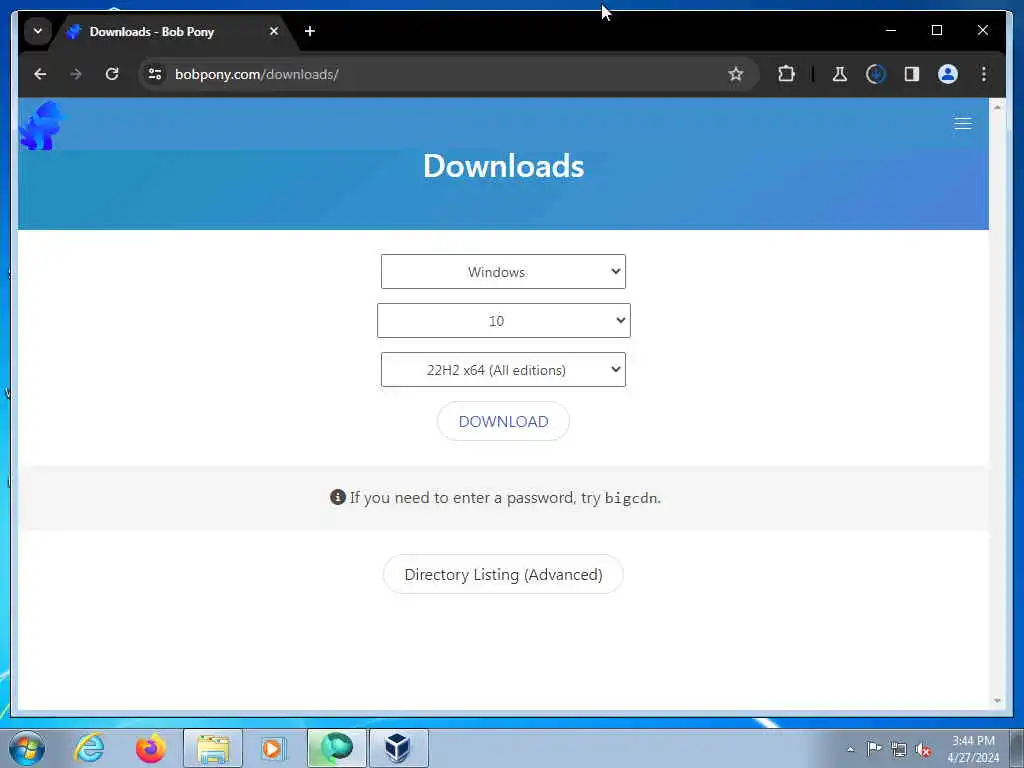
Task: Open the site hamburger menu
Action: (x=963, y=124)
